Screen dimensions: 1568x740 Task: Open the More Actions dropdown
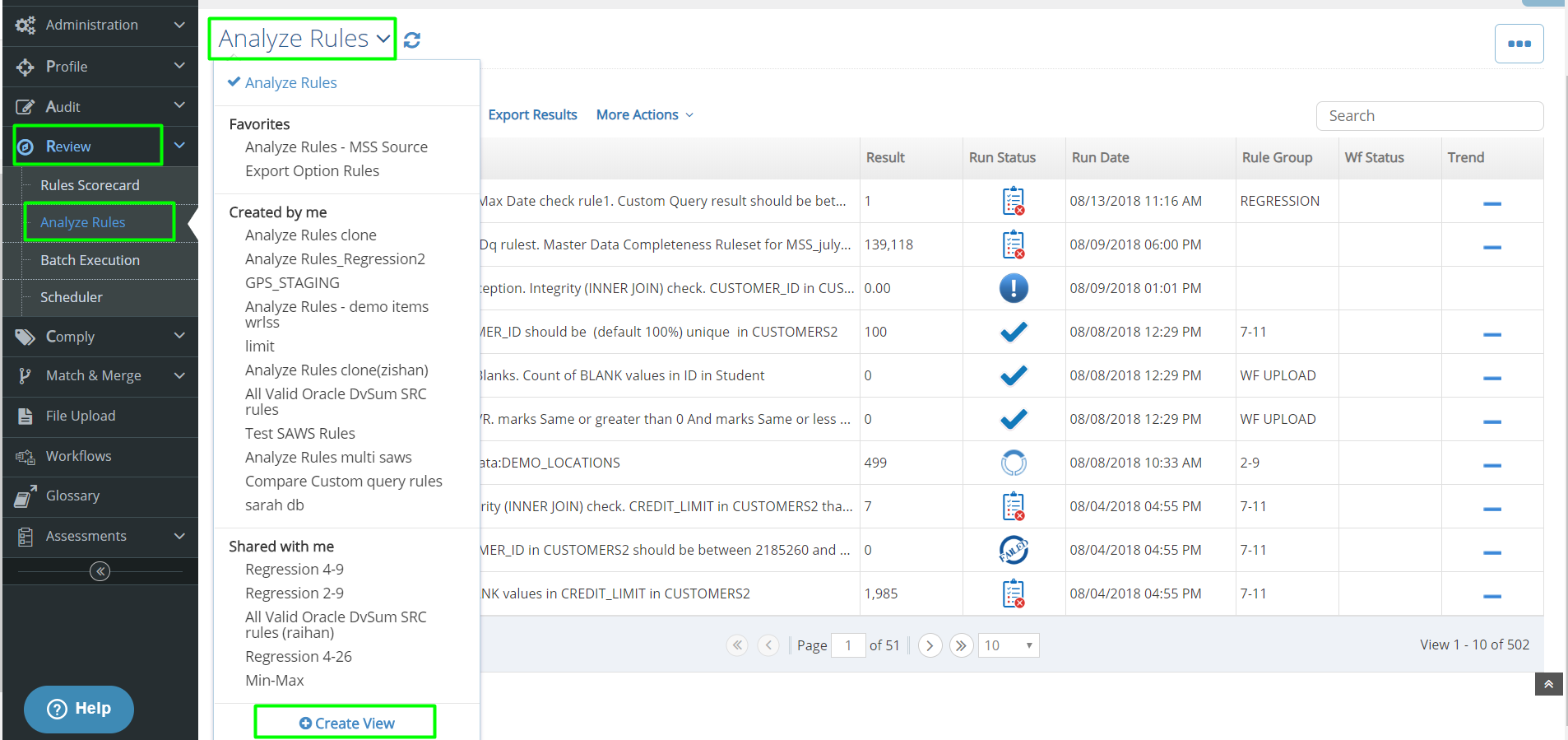point(645,115)
